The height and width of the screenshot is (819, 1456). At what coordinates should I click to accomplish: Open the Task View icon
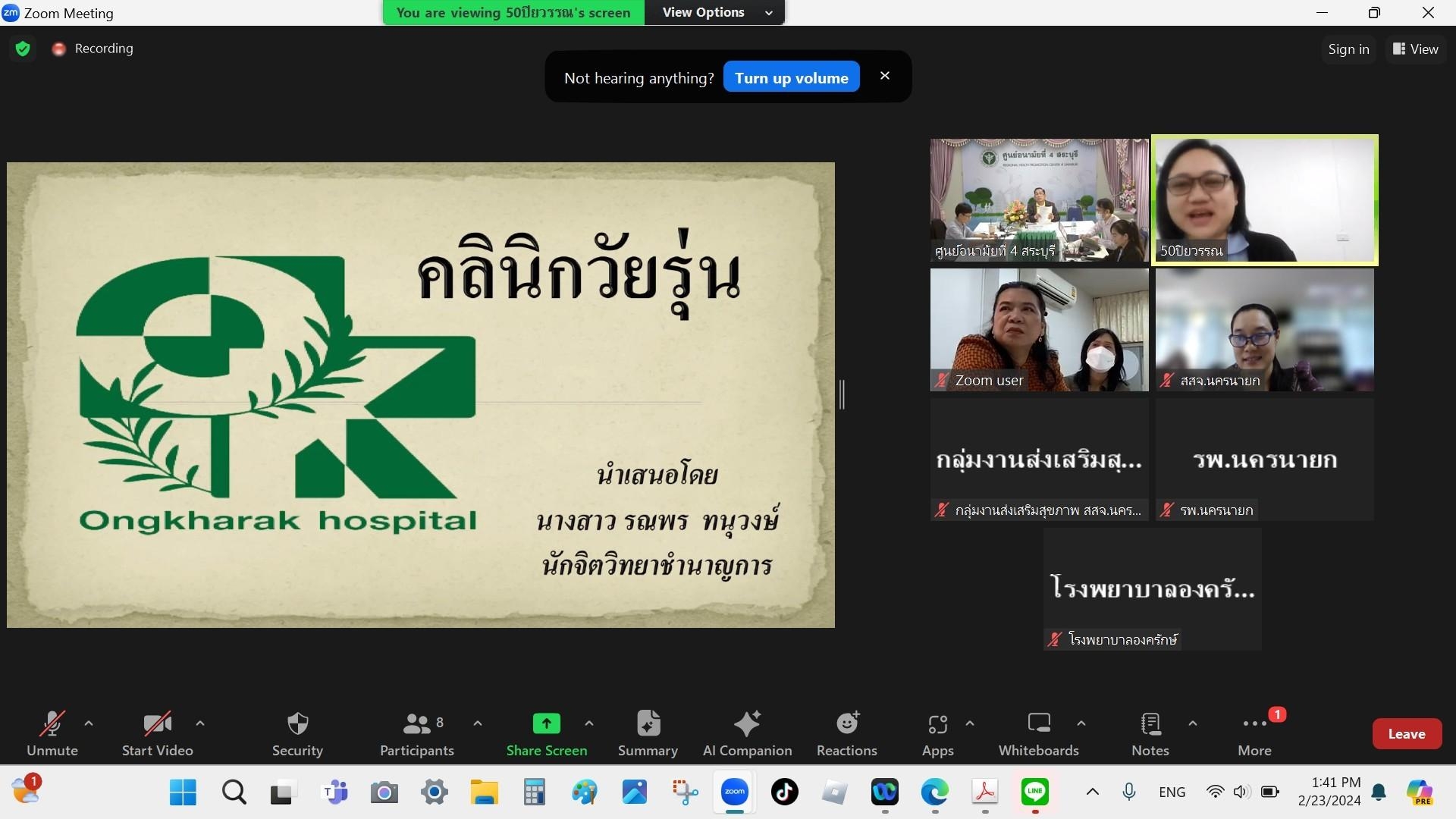point(283,792)
